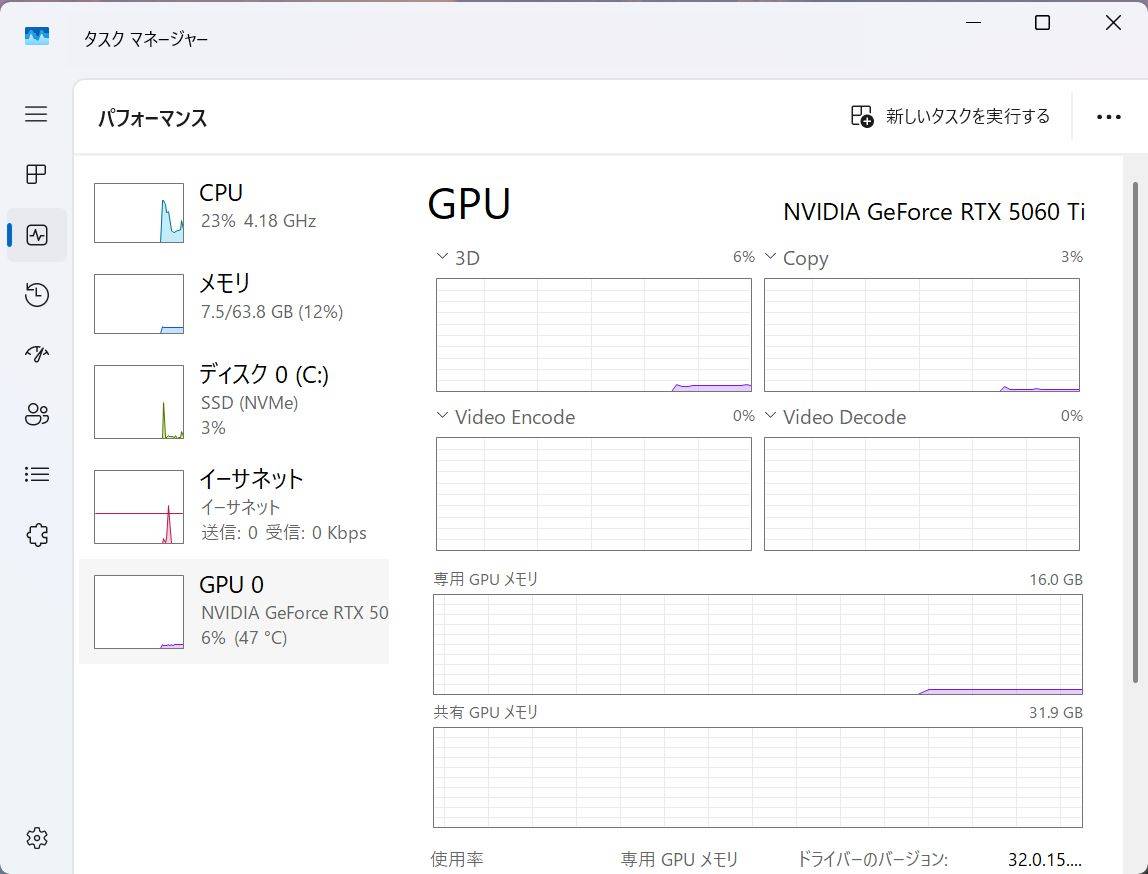This screenshot has height=874, width=1148.
Task: Select the ディスク 0 (C:) entry
Action: pyautogui.click(x=234, y=402)
